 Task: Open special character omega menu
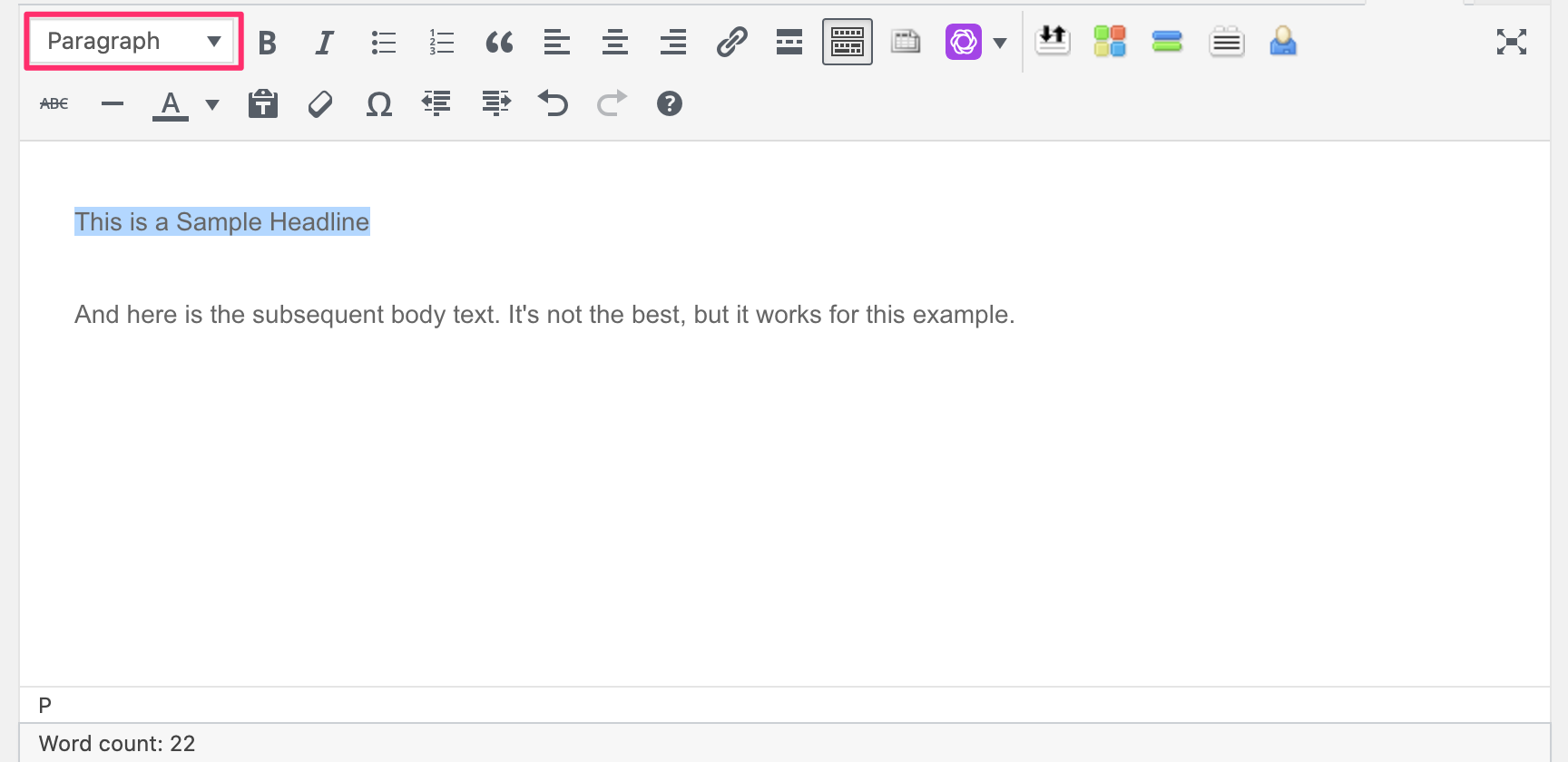tap(379, 104)
